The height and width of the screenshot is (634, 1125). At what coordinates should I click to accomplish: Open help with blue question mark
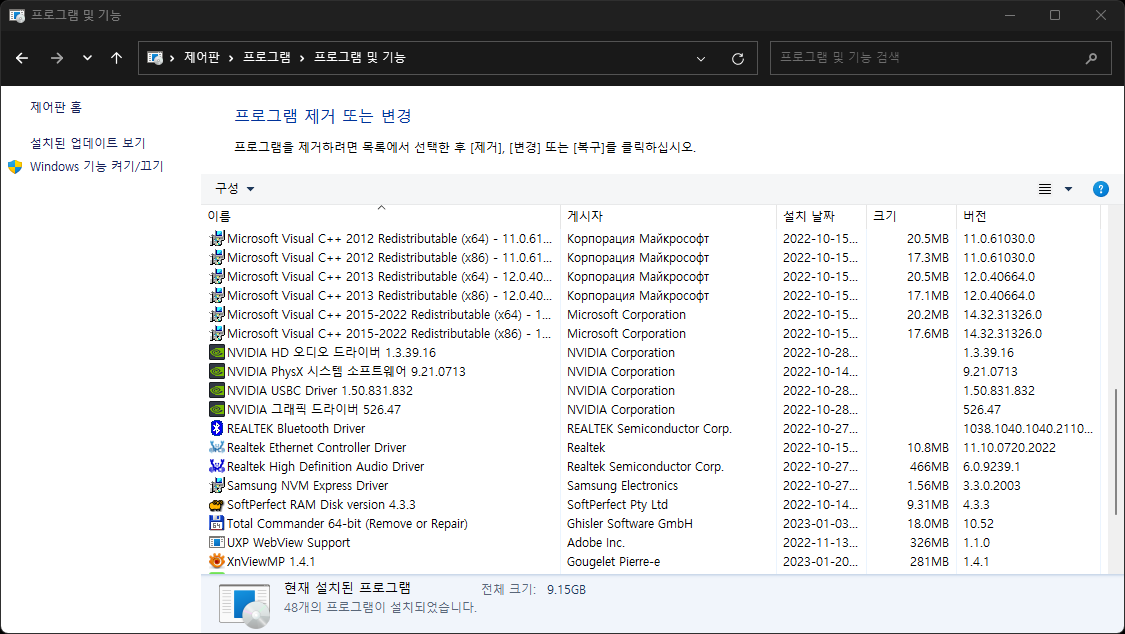pos(1101,189)
